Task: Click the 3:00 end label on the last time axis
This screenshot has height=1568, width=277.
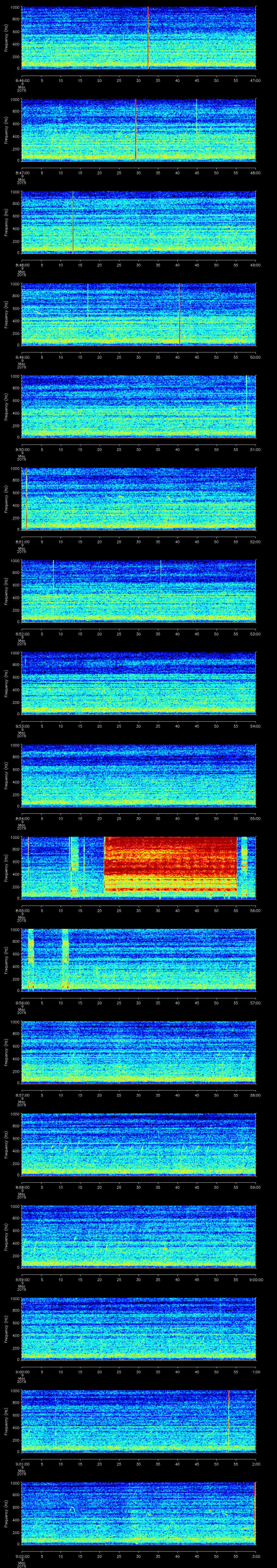Action: (256, 1556)
